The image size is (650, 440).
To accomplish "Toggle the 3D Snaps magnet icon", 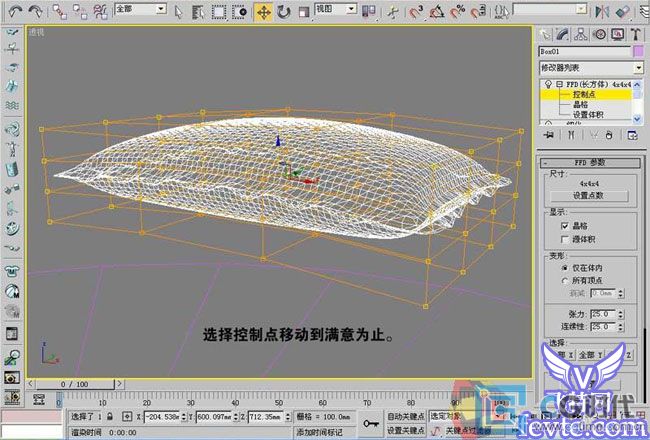I will pos(416,12).
